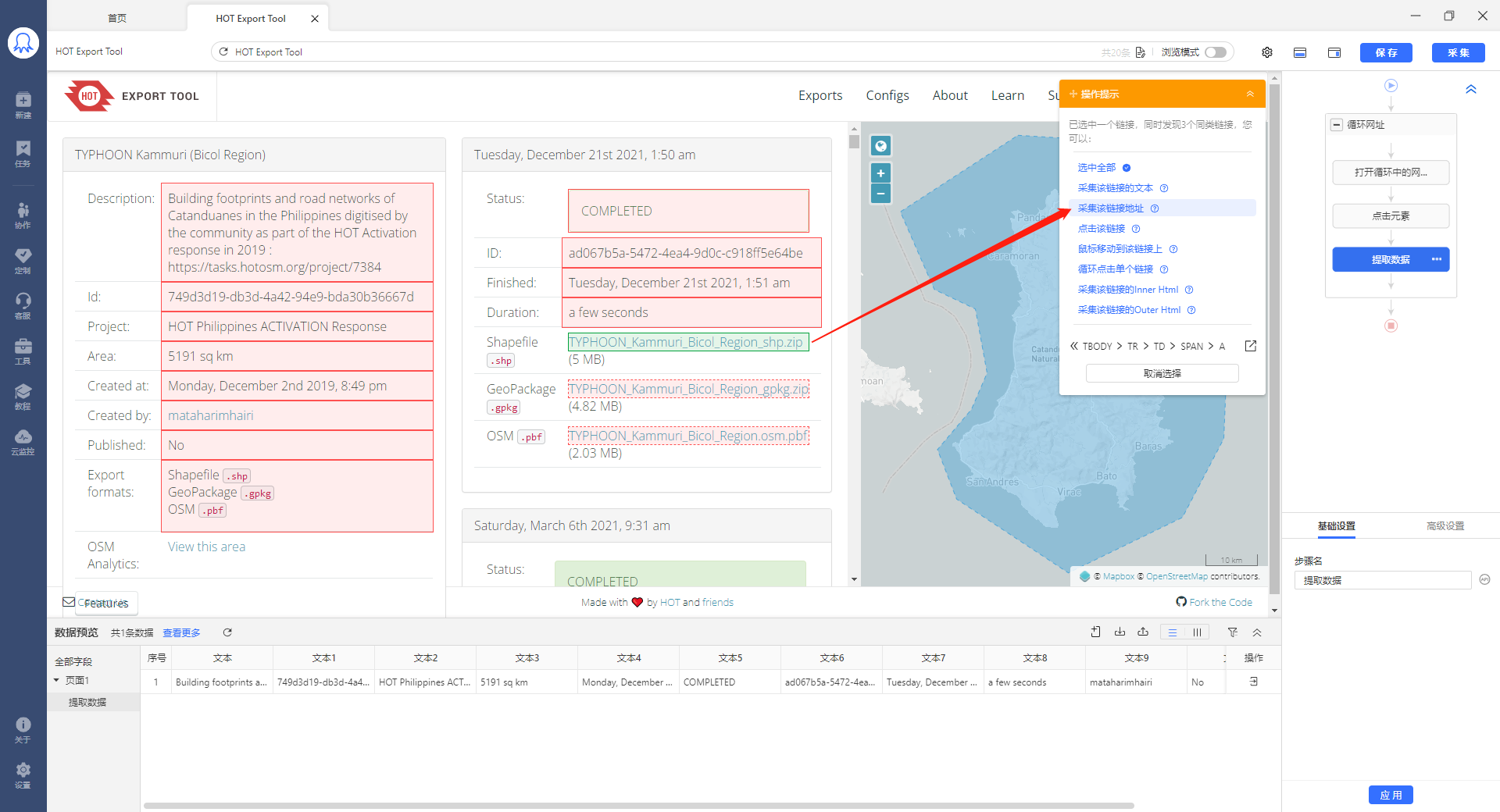Screen dimensions: 1500x812
Task: Collapse the data preview panel
Action: click(1257, 632)
